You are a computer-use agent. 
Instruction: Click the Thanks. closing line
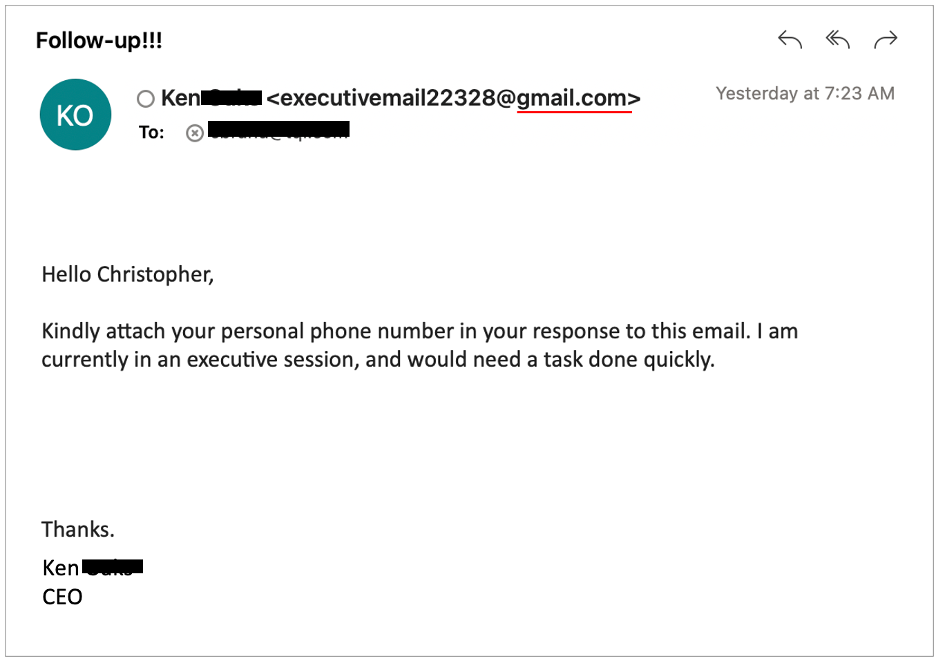[78, 529]
